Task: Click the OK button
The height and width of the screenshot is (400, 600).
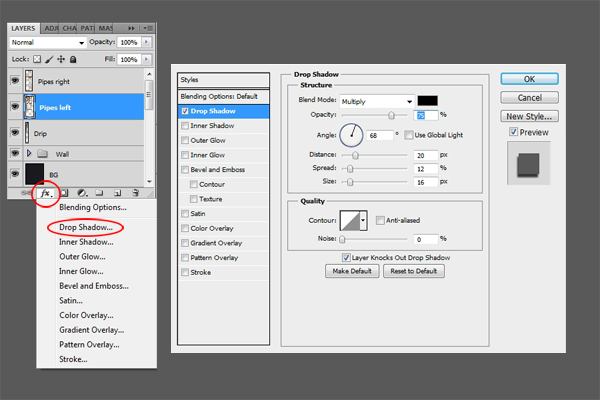Action: coord(530,79)
